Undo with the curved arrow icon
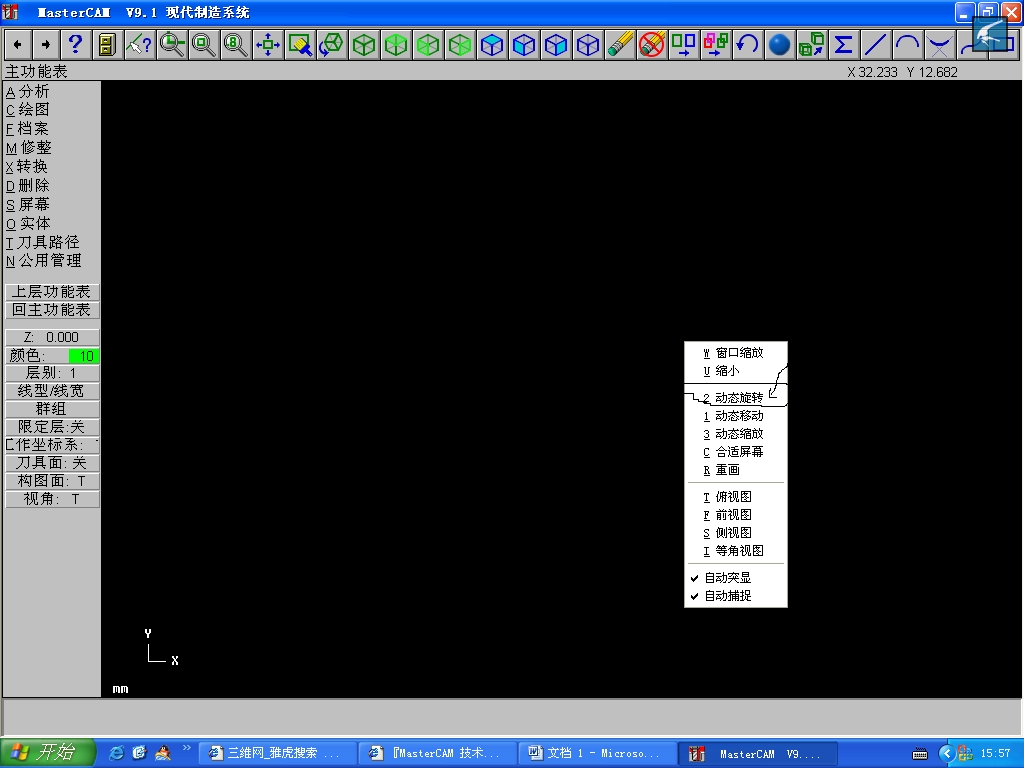Screen dimensions: 1024x768 (748, 45)
